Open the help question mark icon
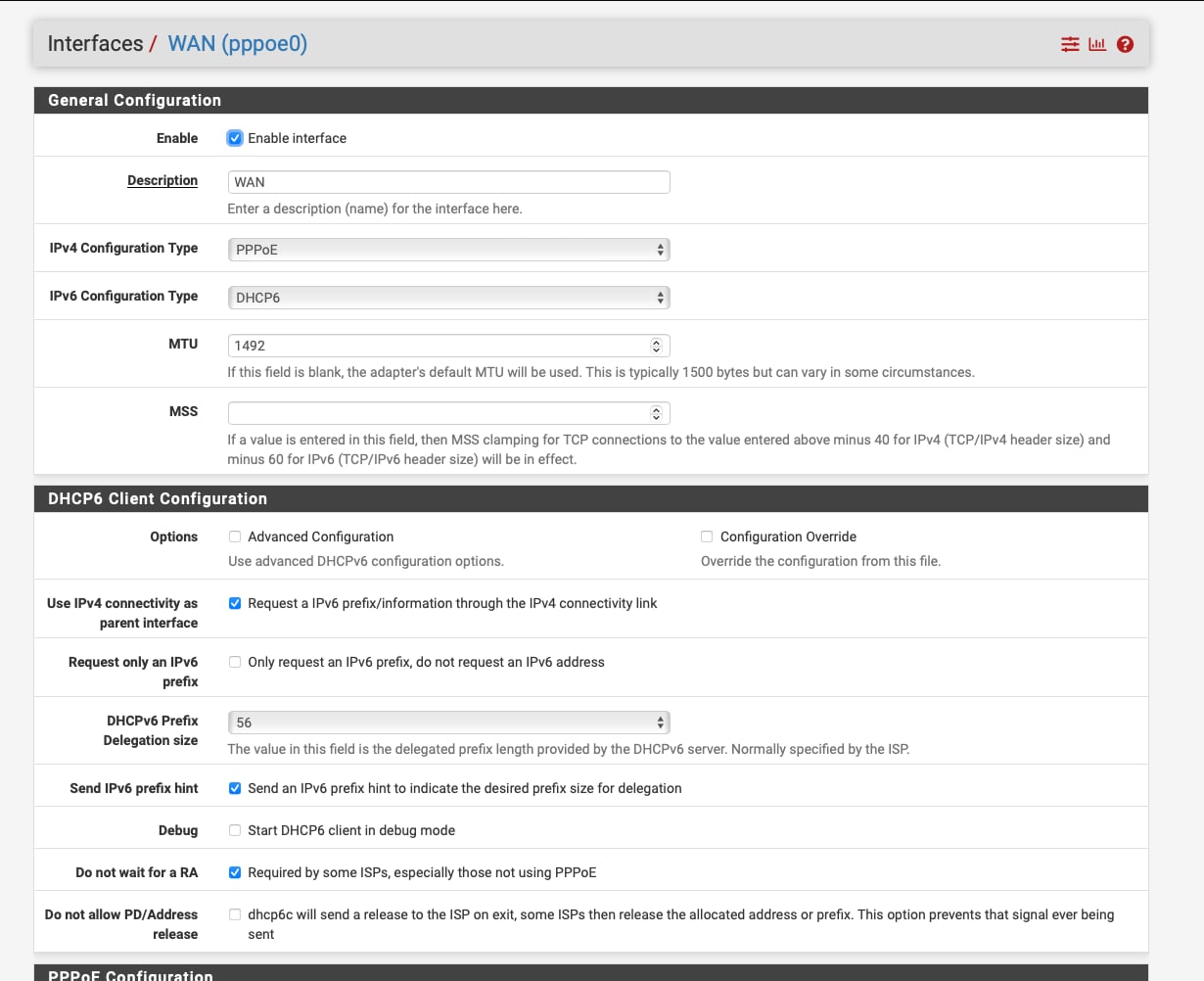1204x981 pixels. pyautogui.click(x=1125, y=44)
